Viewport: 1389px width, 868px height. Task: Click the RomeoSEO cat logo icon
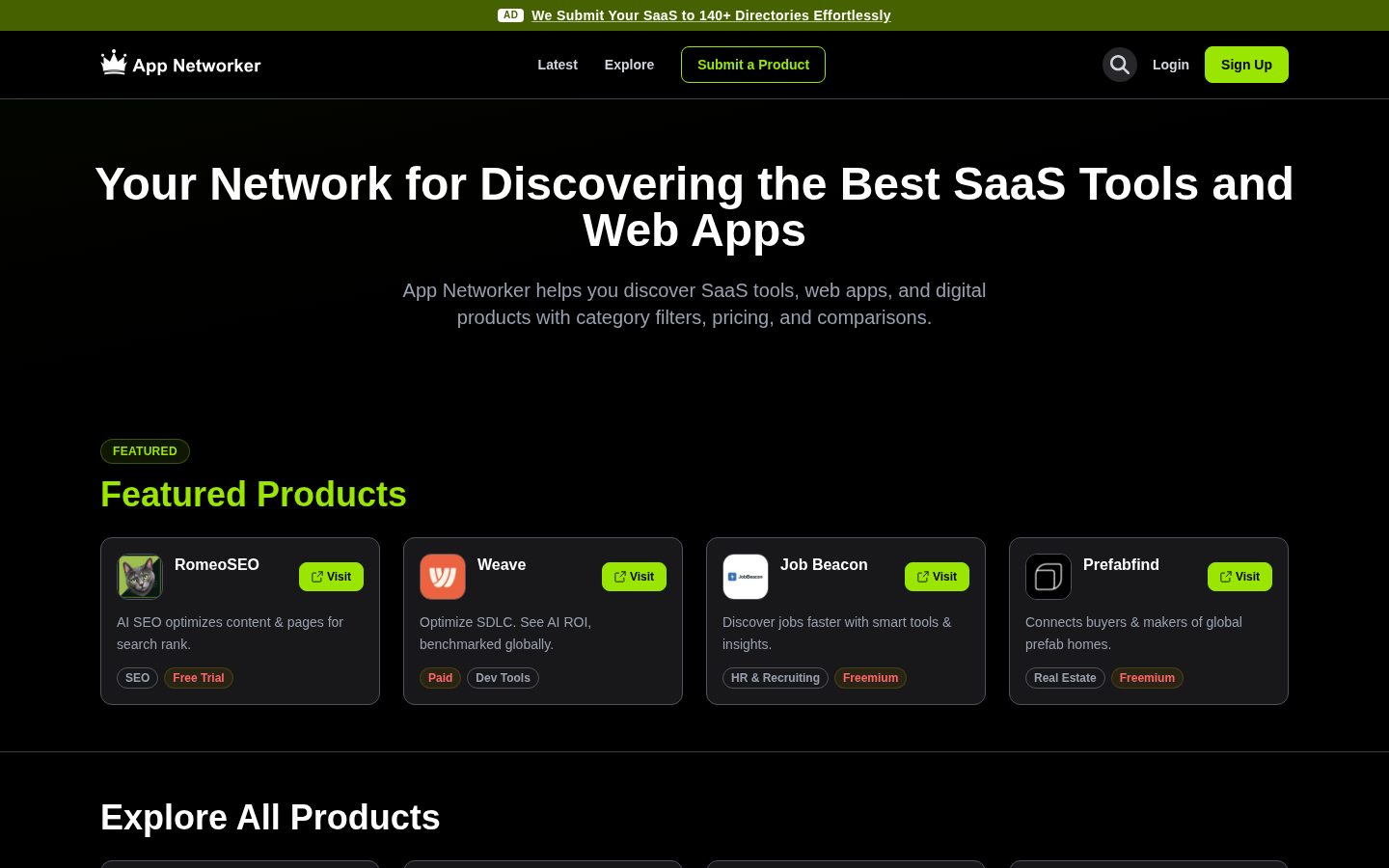[x=140, y=577]
